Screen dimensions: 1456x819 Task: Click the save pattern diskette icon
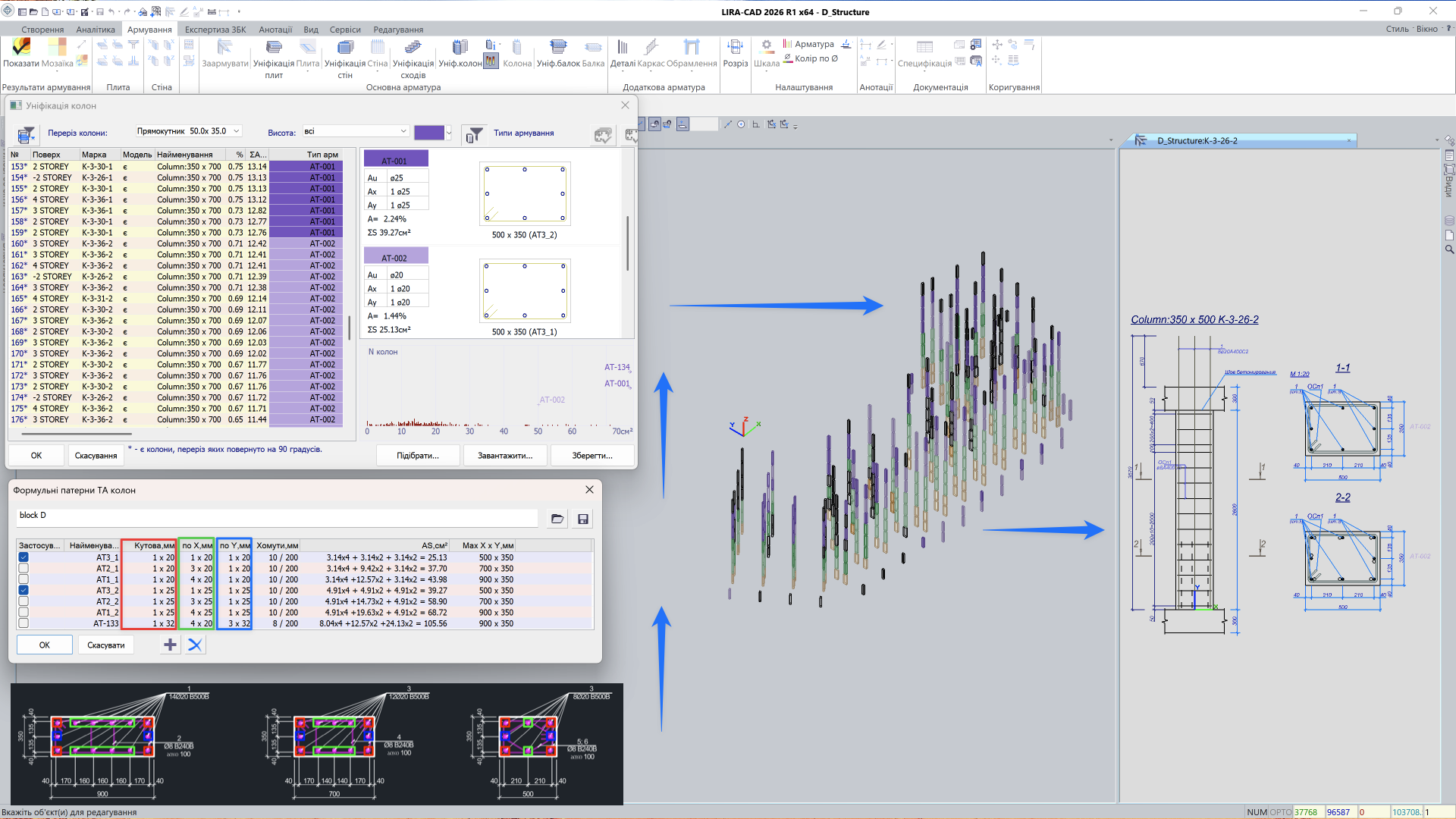coord(583,519)
